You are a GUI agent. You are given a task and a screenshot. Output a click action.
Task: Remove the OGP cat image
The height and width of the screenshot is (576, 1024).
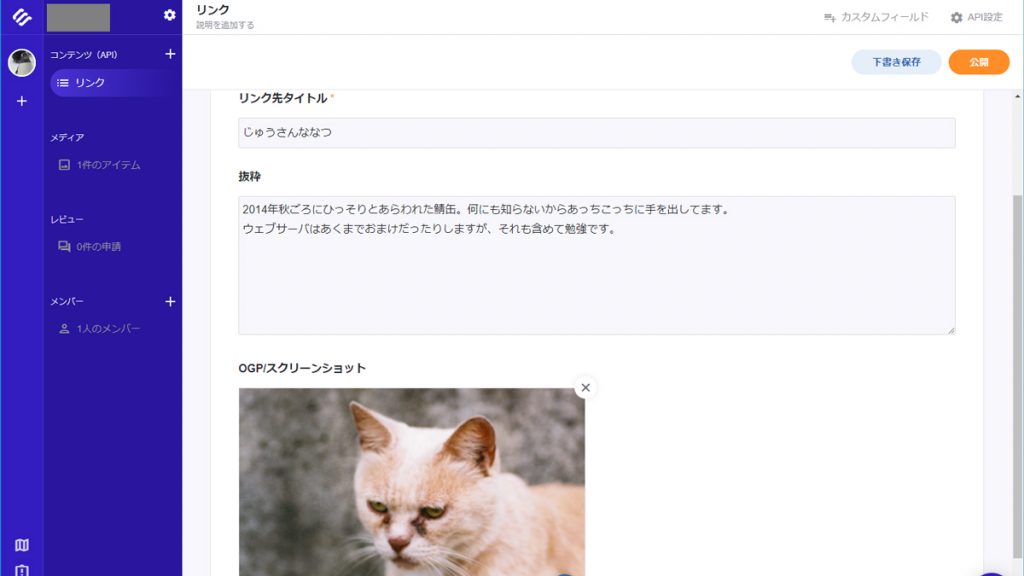pyautogui.click(x=585, y=388)
